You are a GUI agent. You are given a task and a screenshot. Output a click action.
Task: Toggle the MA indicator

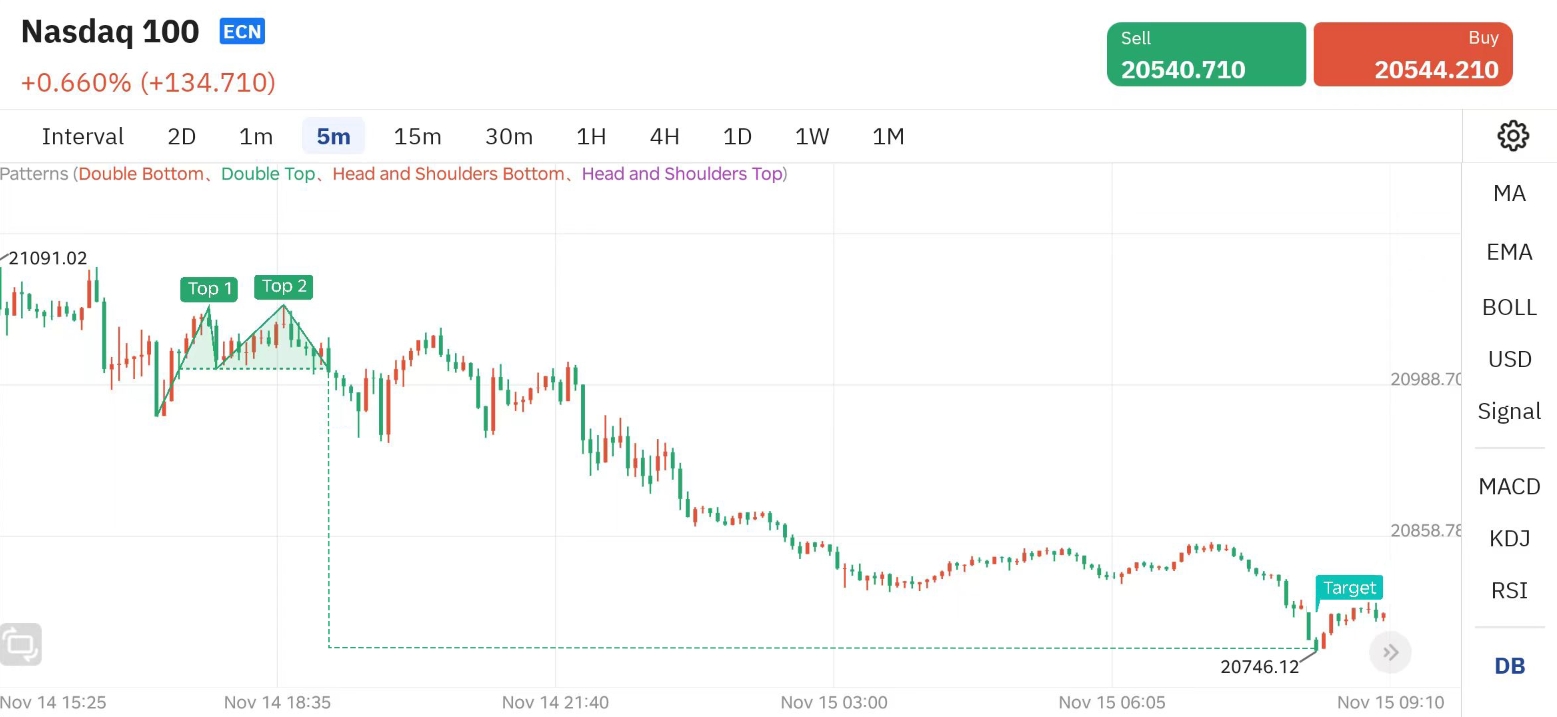[1509, 194]
